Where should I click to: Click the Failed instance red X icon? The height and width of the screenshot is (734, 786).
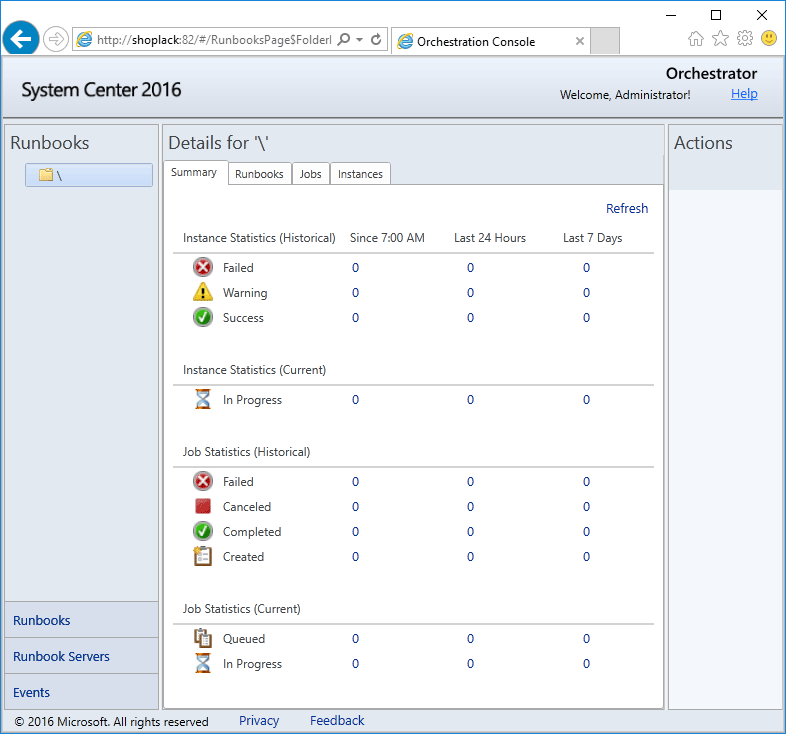(x=203, y=267)
